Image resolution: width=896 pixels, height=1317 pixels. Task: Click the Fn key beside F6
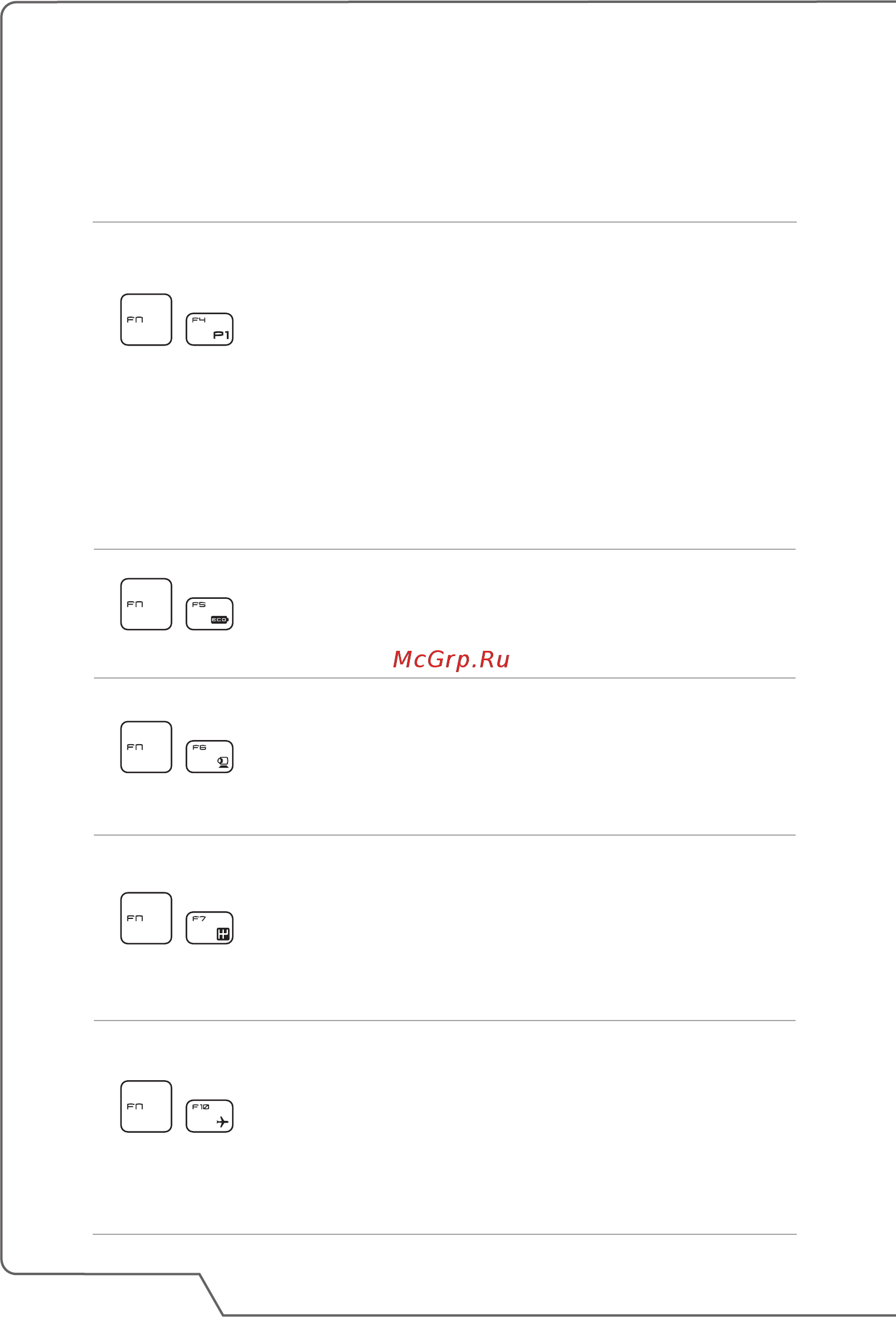[x=146, y=747]
